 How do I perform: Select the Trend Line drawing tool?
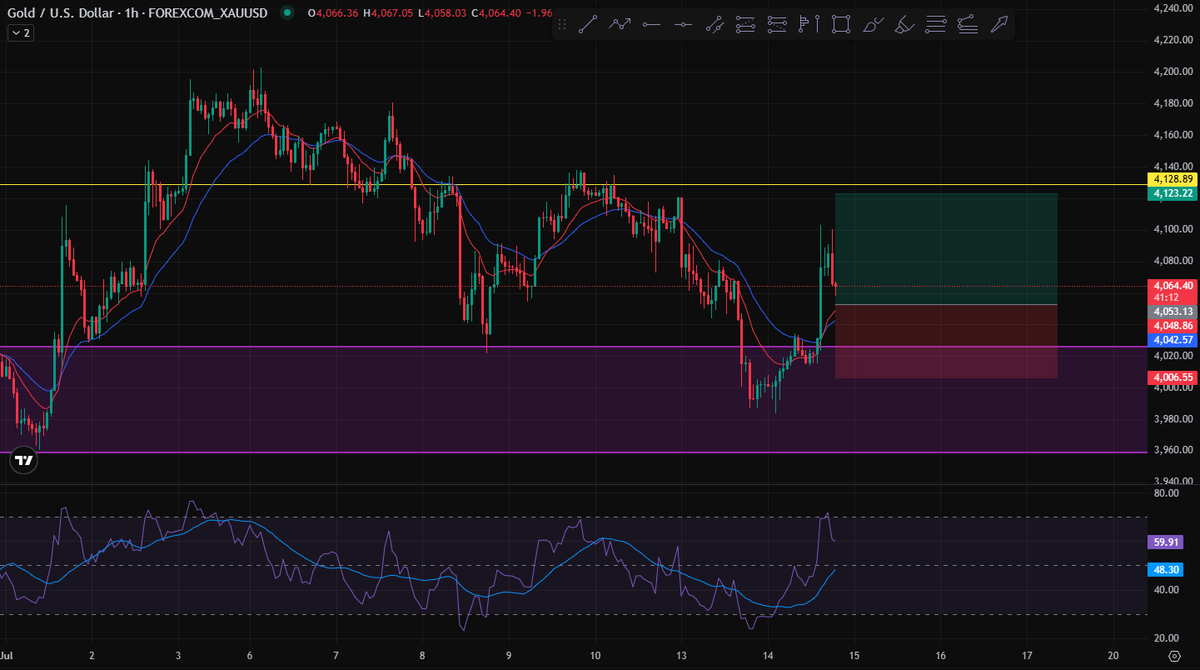coord(588,25)
